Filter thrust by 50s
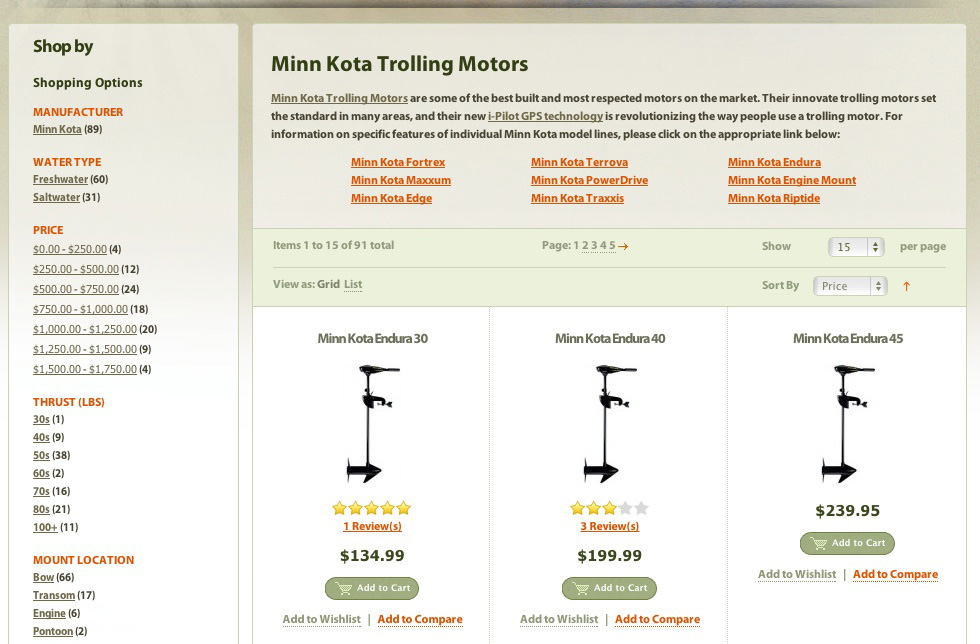This screenshot has width=980, height=644. pos(41,455)
